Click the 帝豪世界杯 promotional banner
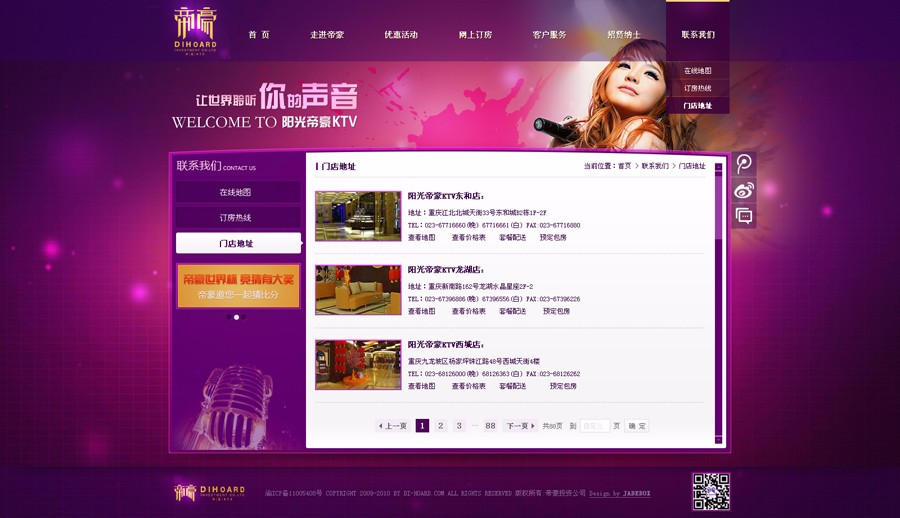This screenshot has height=518, width=900. (238, 286)
